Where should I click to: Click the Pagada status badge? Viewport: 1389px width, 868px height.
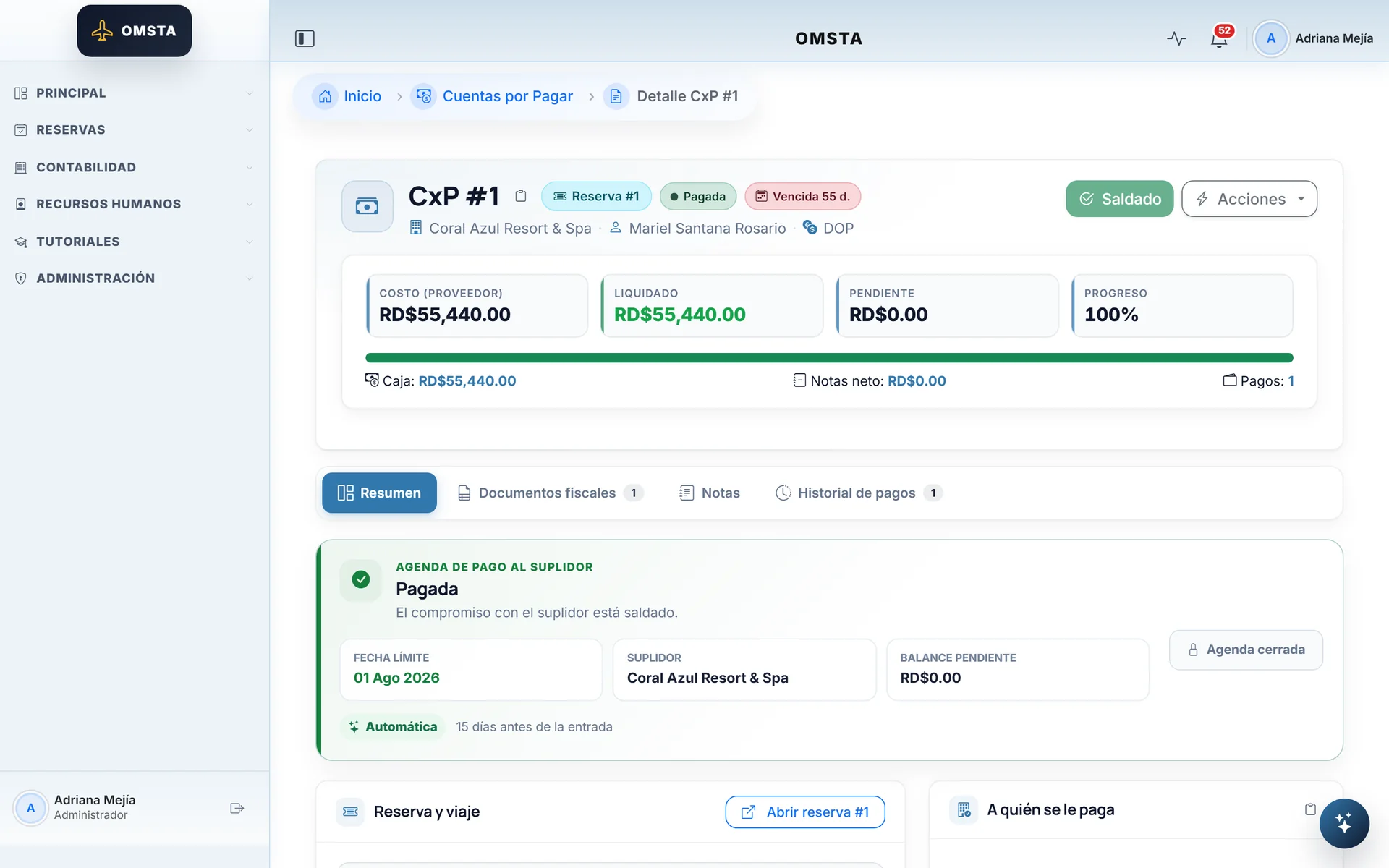tap(698, 197)
